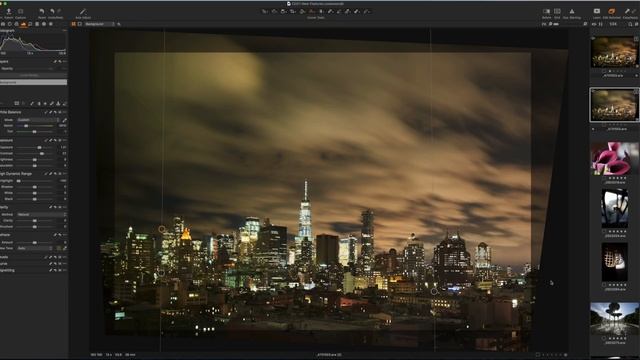Viewport: 640px width, 360px height.
Task: Select the highlighted Keystone cursor tool
Action: pos(312,11)
